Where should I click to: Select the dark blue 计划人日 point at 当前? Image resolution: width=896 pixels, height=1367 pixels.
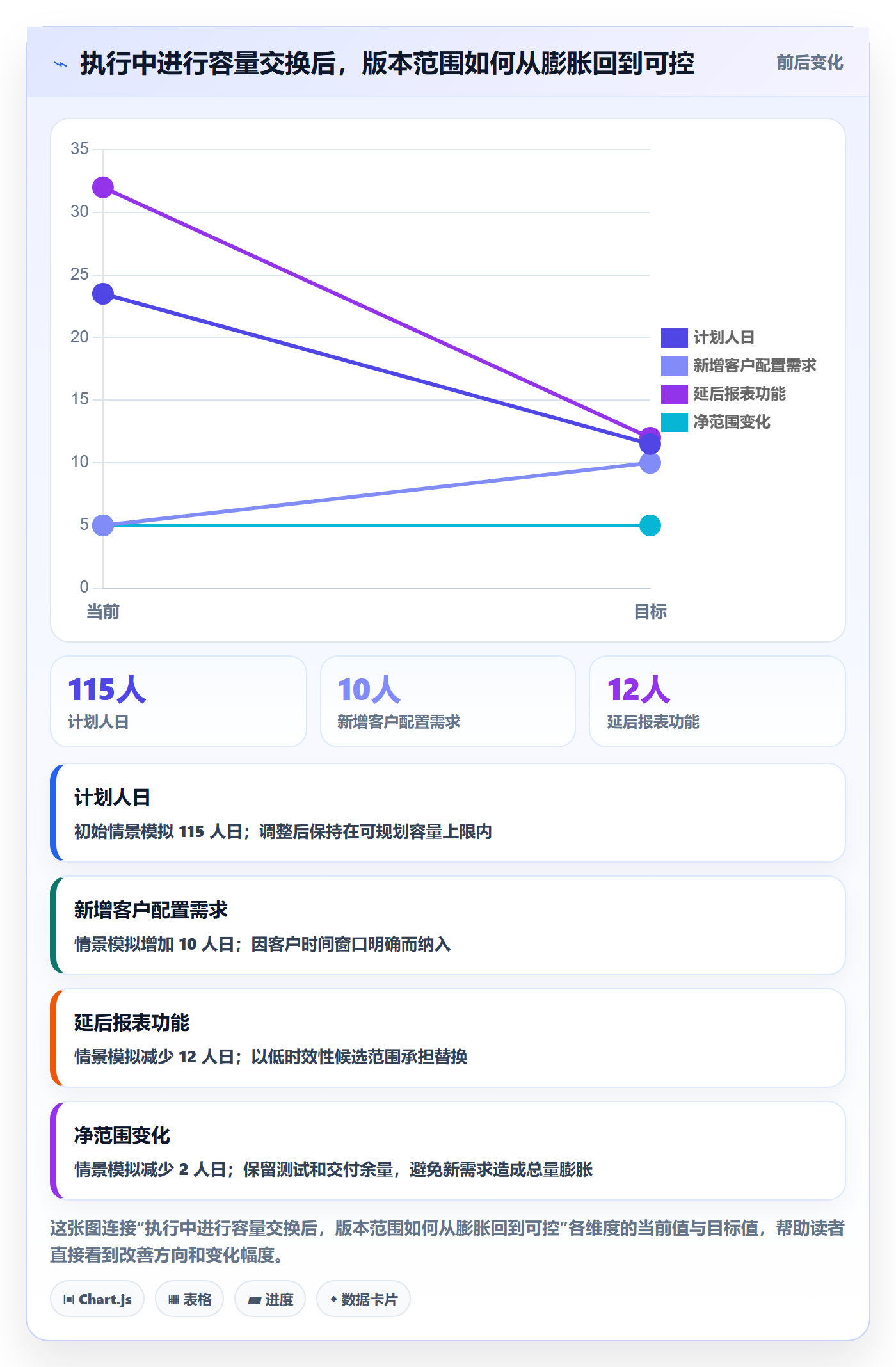click(103, 294)
